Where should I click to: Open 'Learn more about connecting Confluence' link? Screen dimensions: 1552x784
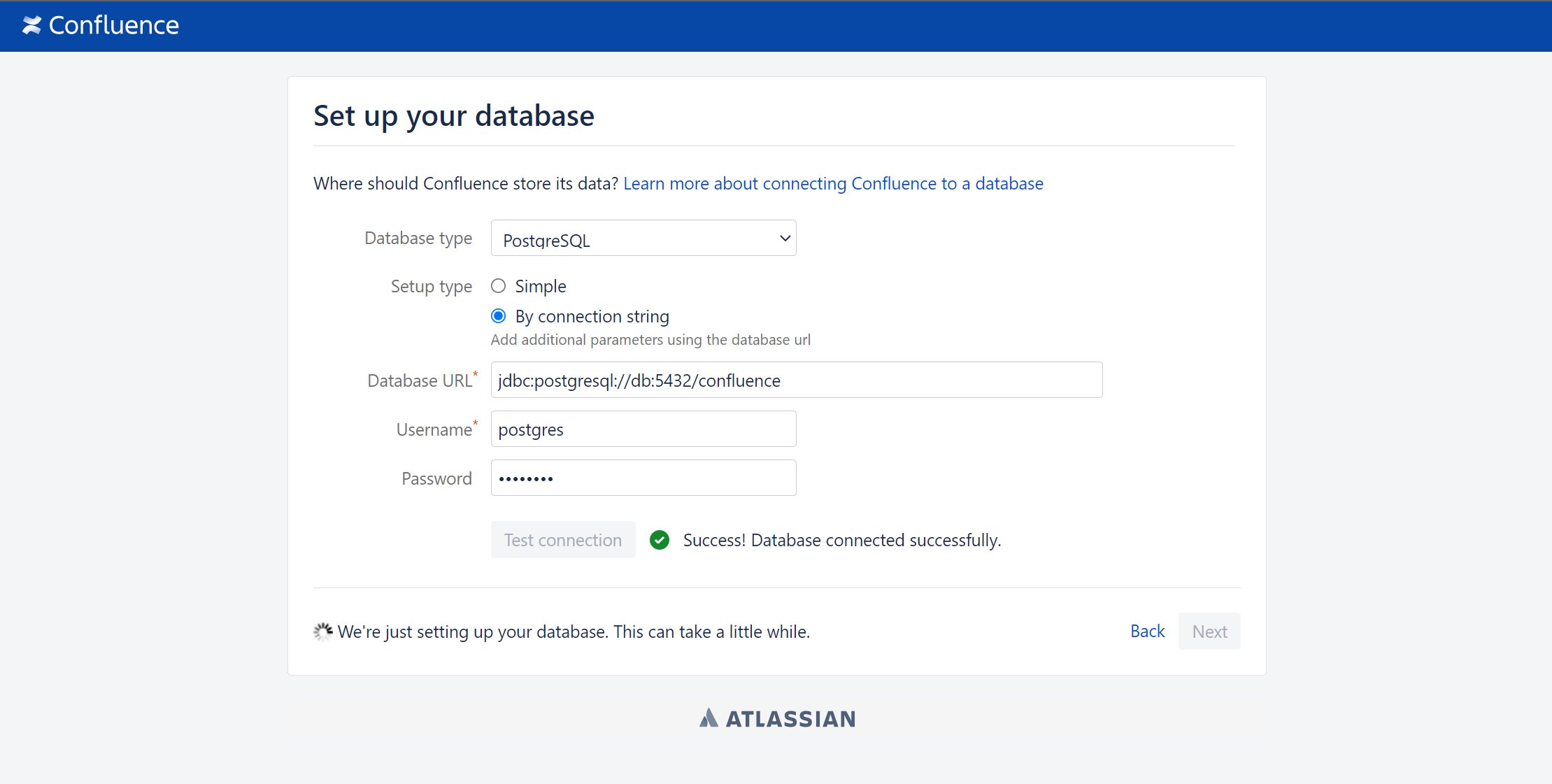coord(833,183)
